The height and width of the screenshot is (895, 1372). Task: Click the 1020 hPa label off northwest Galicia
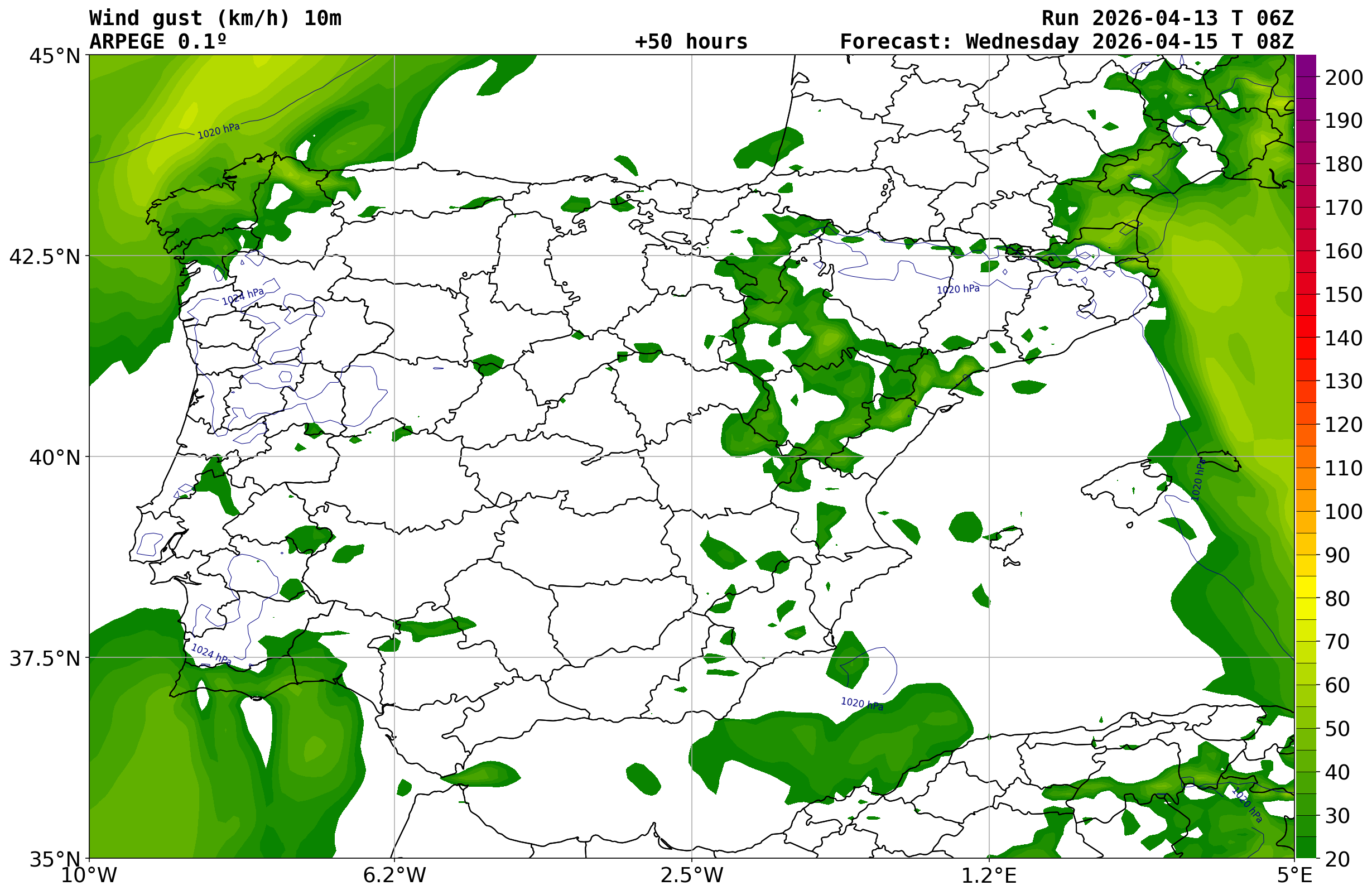coord(219,131)
